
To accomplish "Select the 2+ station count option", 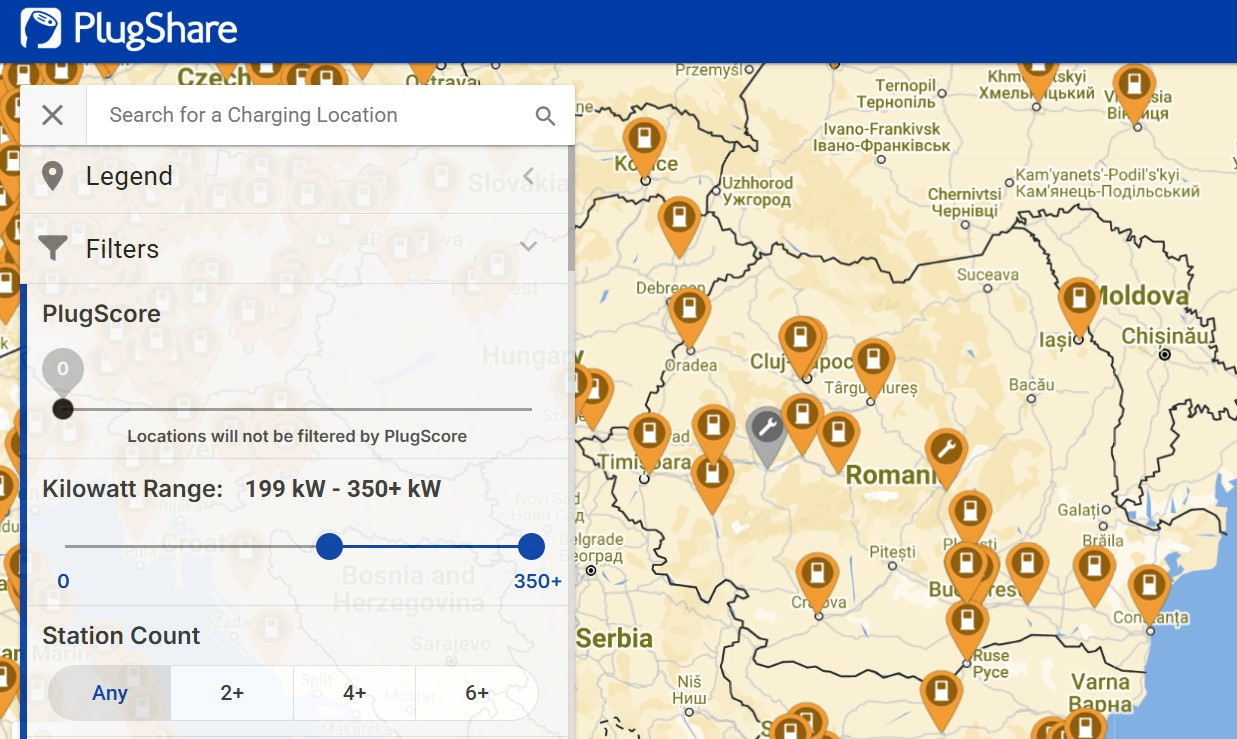I will (x=232, y=693).
